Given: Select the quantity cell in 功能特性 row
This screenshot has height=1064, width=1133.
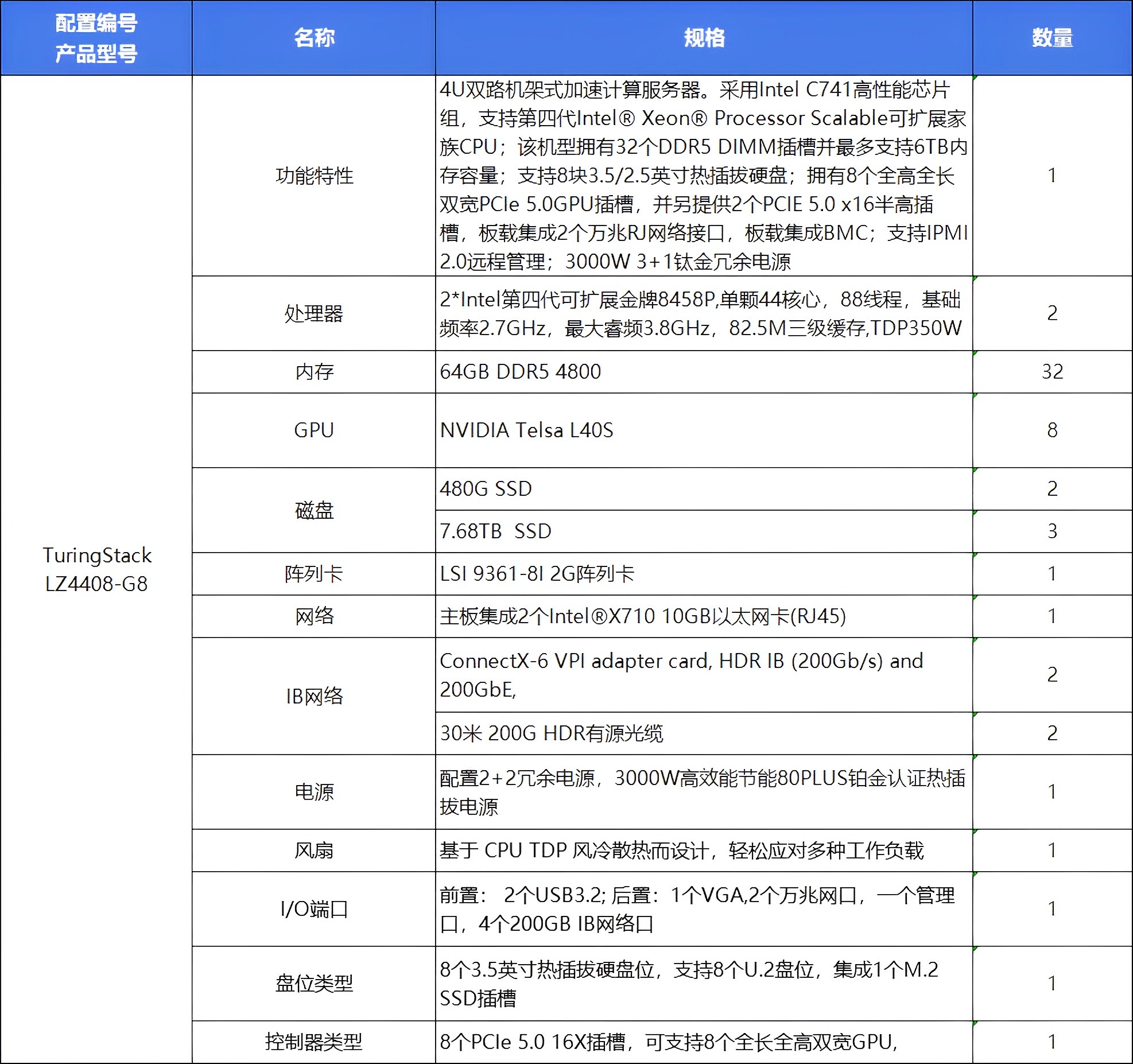Looking at the screenshot, I should [1052, 176].
